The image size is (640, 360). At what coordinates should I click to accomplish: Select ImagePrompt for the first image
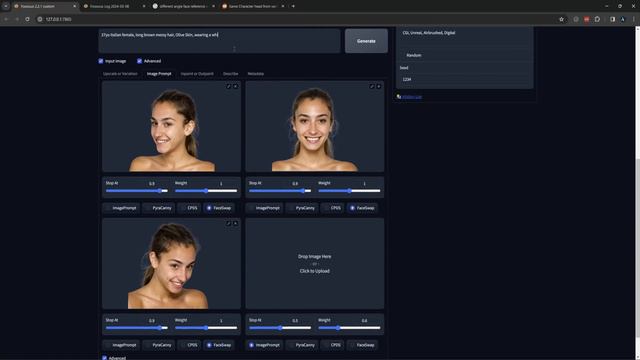pyautogui.click(x=121, y=208)
